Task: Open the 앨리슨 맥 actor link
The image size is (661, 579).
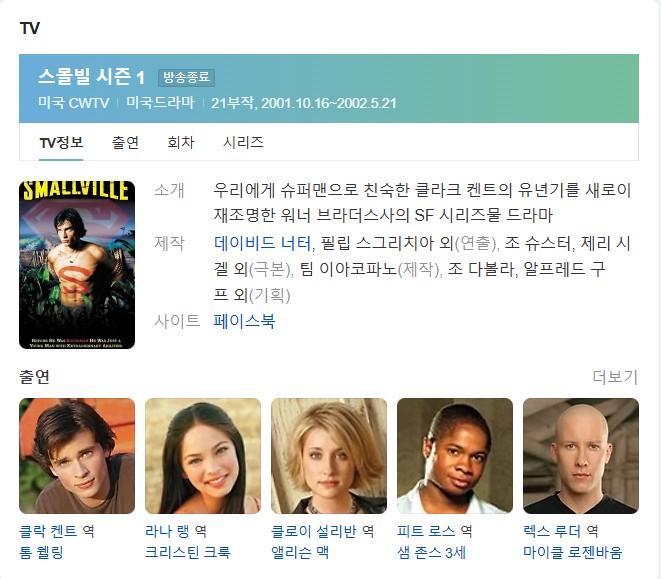Action: pos(300,552)
